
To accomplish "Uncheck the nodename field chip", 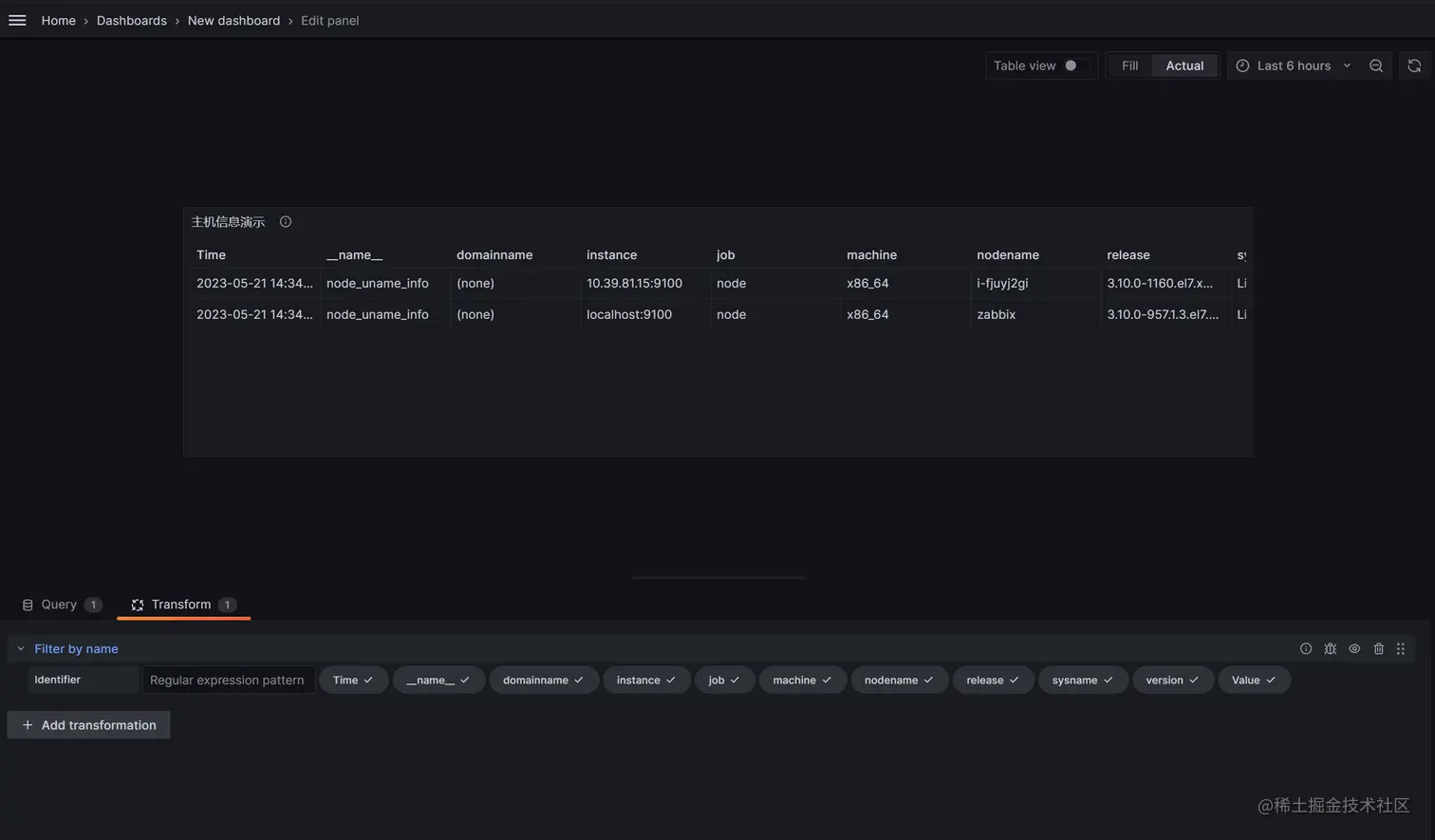I will coord(900,681).
